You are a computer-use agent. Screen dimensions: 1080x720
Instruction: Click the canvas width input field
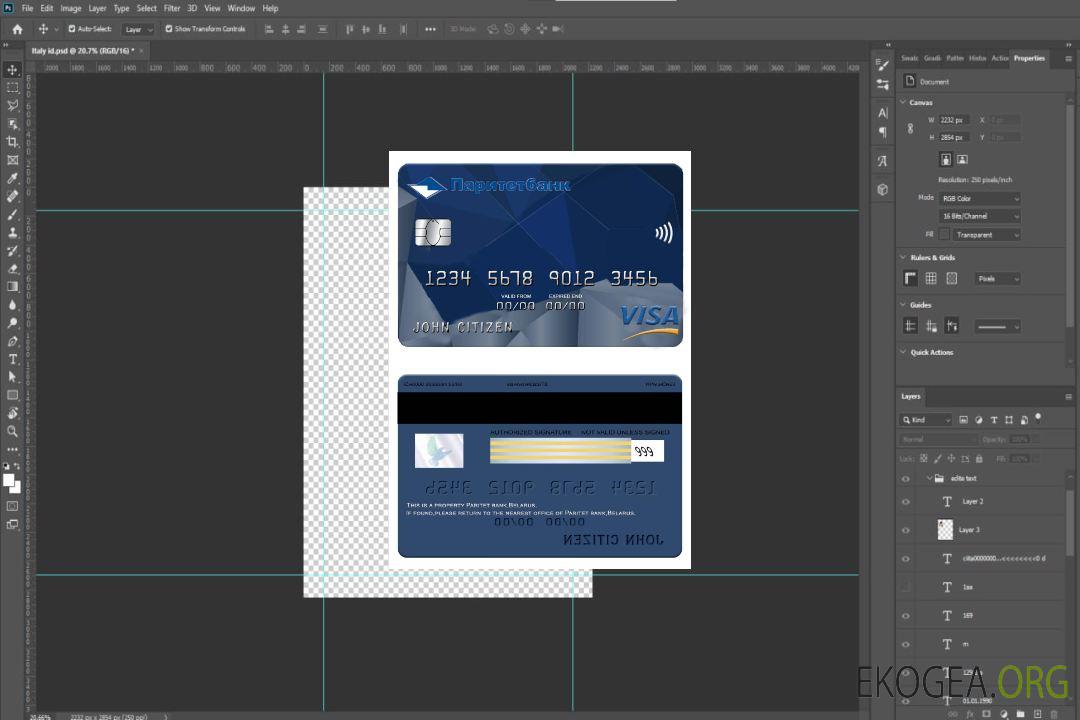click(x=954, y=120)
